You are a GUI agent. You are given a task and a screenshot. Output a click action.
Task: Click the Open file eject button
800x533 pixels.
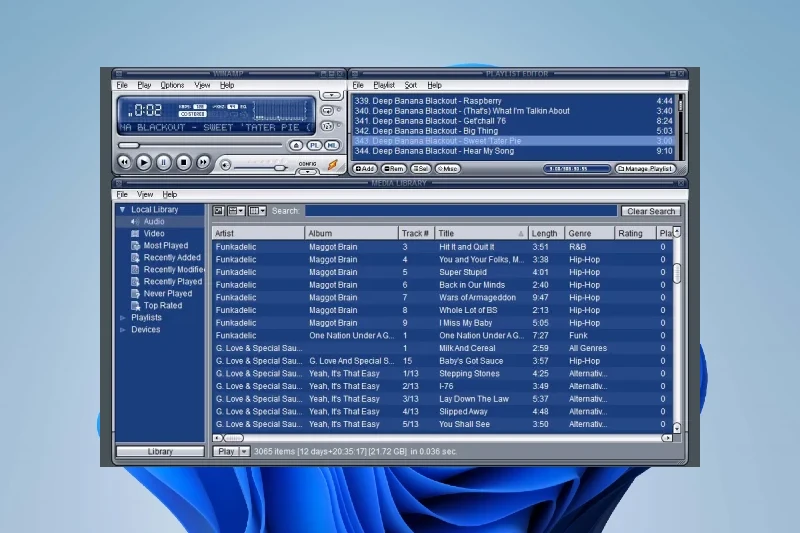pyautogui.click(x=296, y=145)
